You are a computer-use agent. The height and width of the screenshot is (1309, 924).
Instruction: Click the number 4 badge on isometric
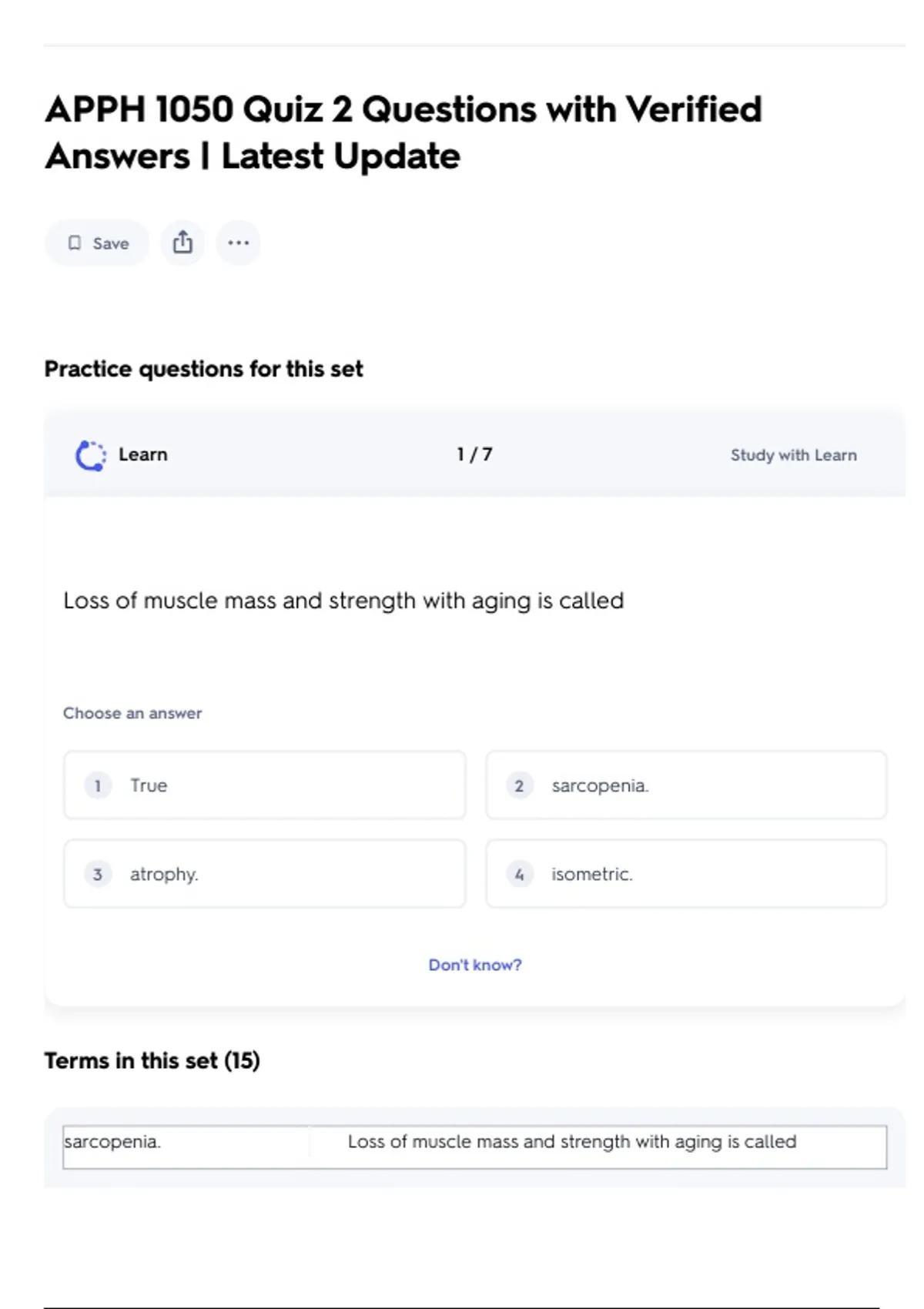[519, 874]
